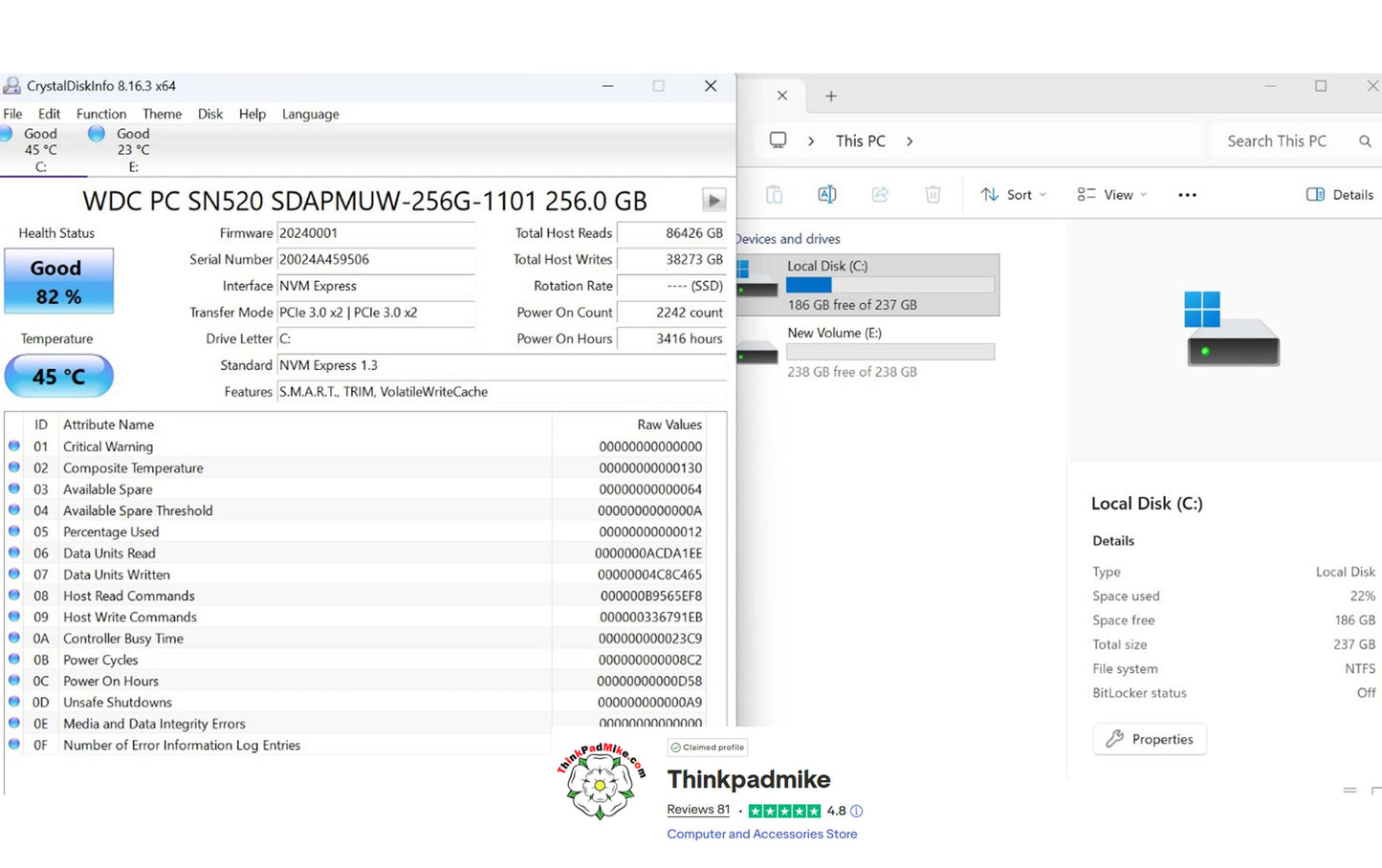Click the next disk arrow button
This screenshot has width=1382, height=868.
point(713,200)
